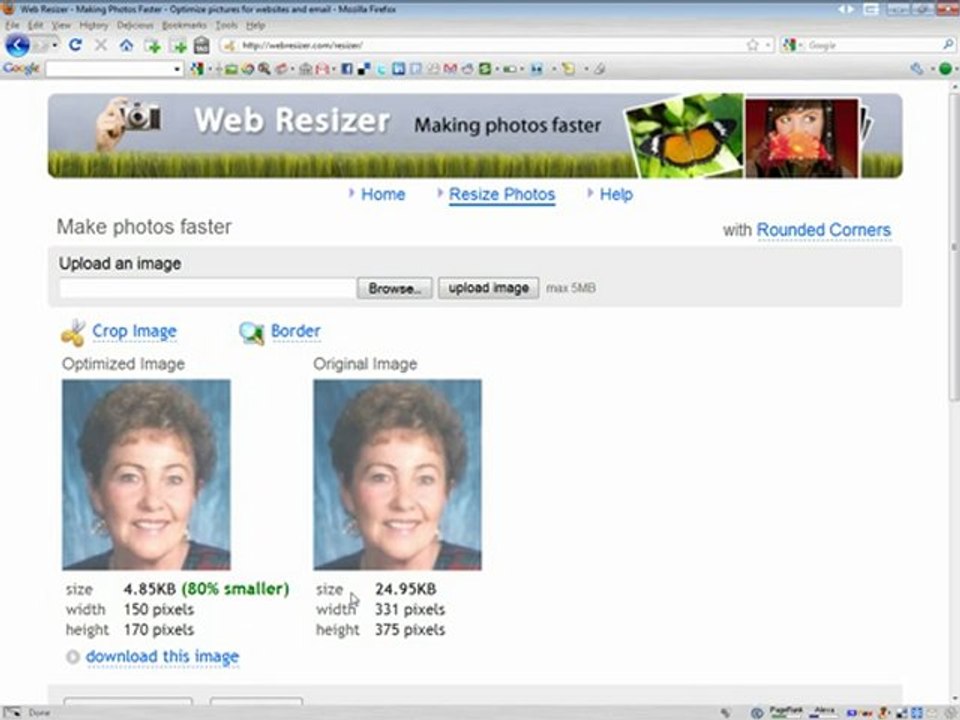Open the back/forward history dropdown arrow
960x720 pixels.
click(55, 45)
